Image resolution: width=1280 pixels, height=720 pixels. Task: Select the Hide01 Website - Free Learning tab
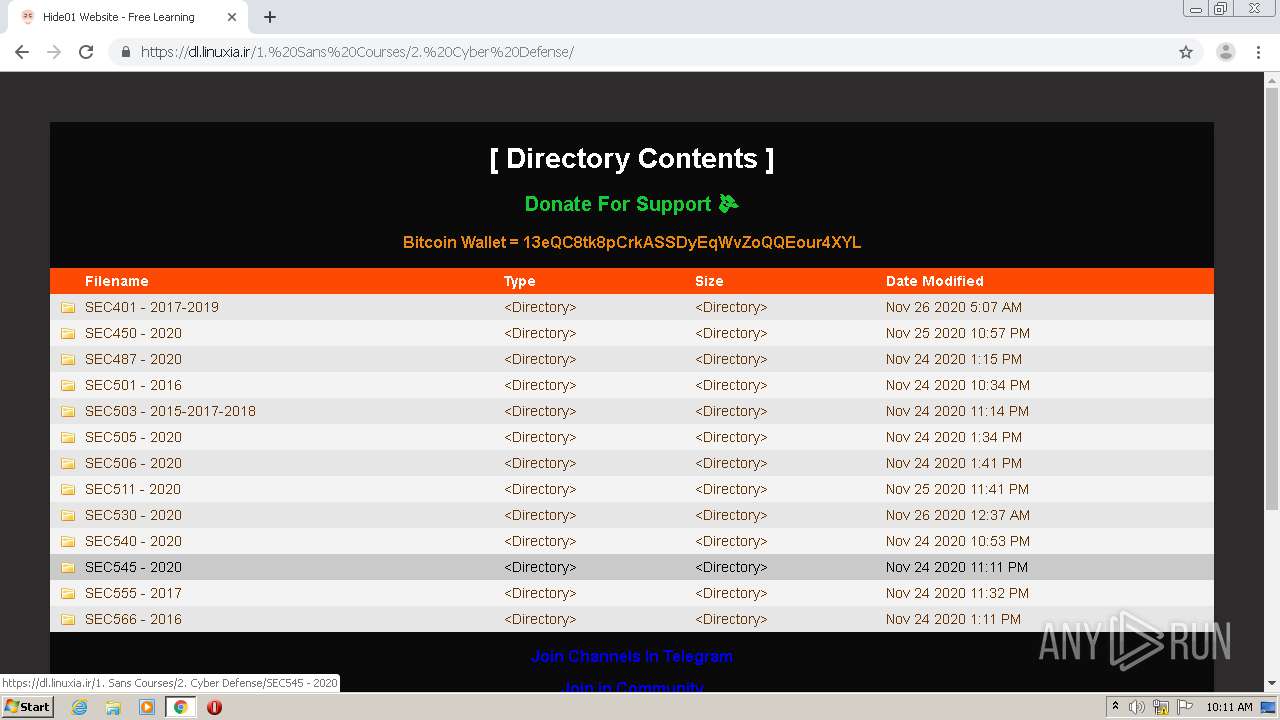click(x=128, y=17)
